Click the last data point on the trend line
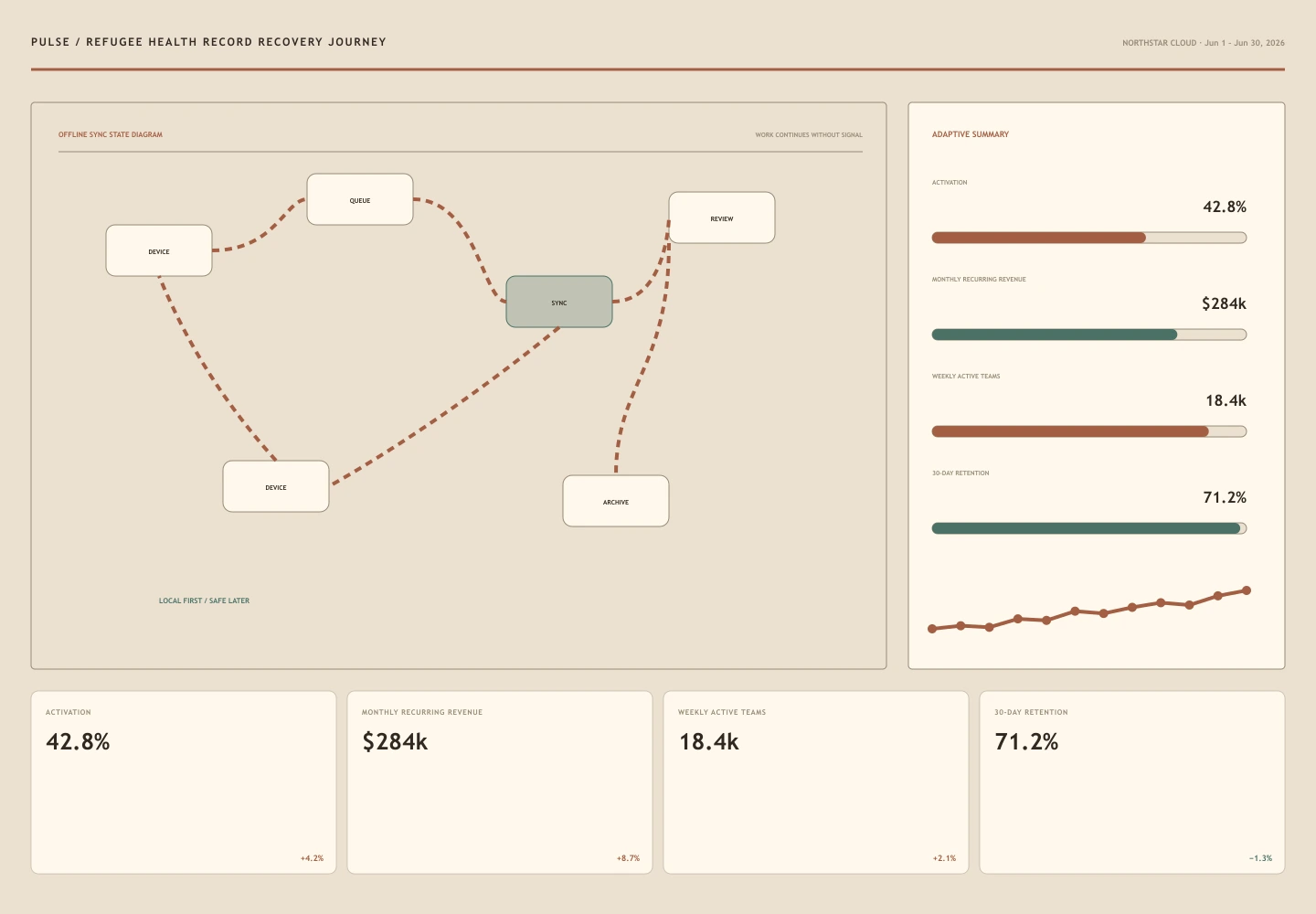1316x914 pixels. click(x=1247, y=590)
